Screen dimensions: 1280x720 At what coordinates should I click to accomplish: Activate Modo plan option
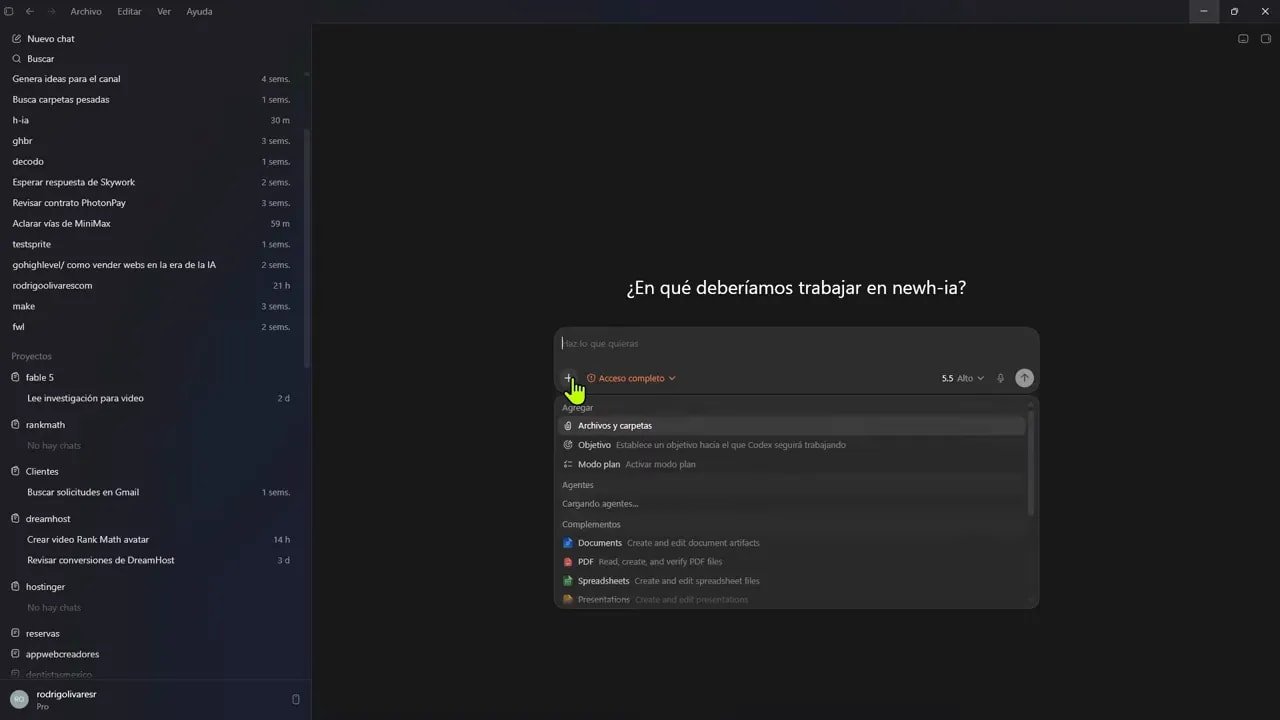click(x=792, y=464)
